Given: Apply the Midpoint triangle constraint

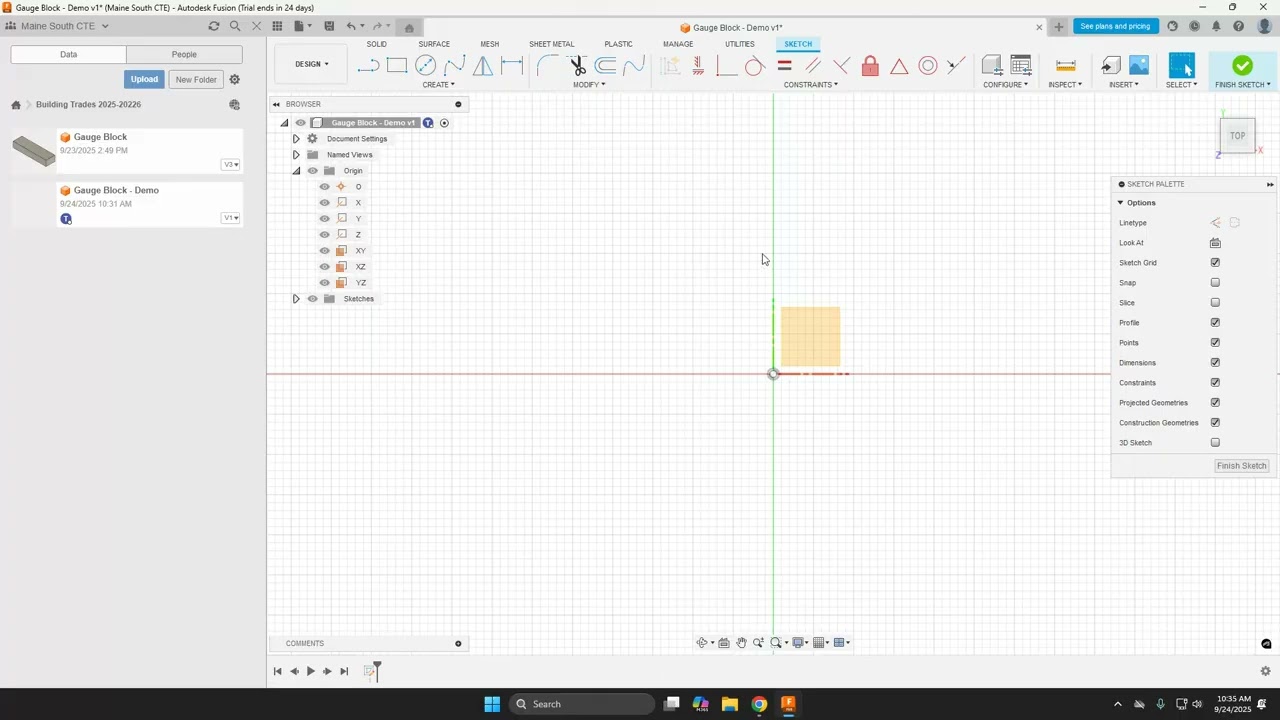Looking at the screenshot, I should pyautogui.click(x=899, y=66).
